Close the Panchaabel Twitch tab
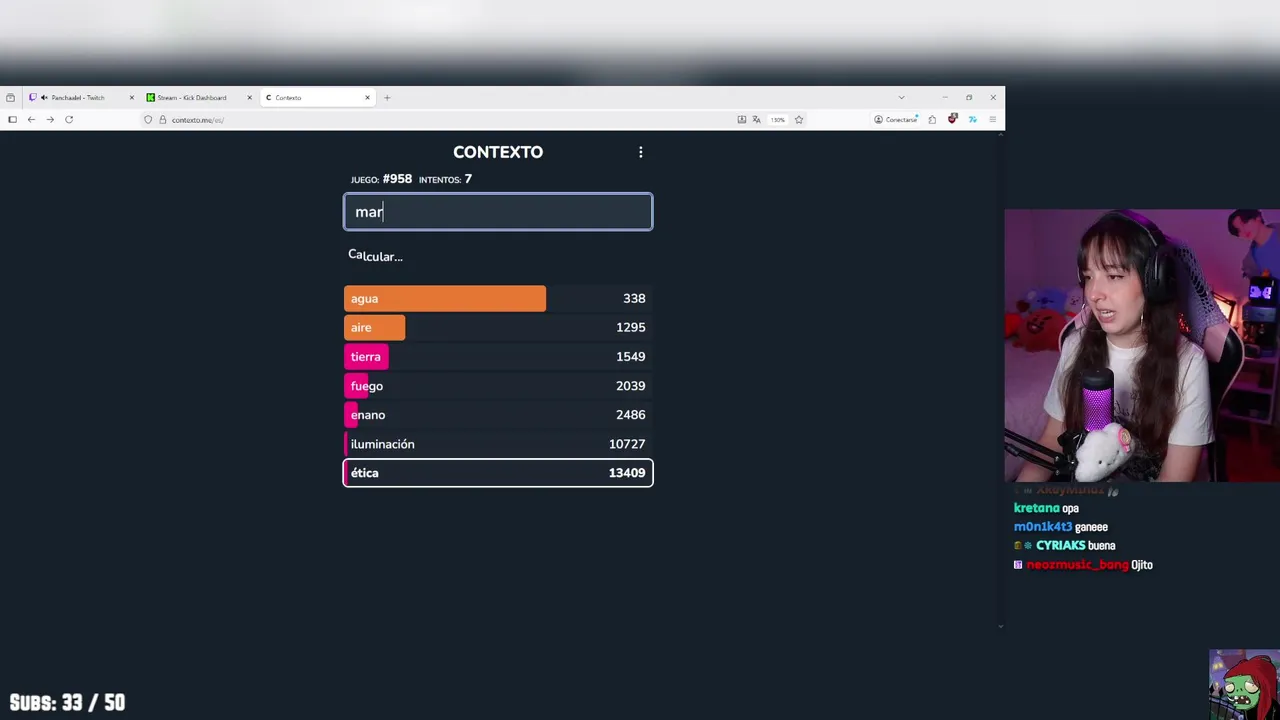 click(x=131, y=97)
